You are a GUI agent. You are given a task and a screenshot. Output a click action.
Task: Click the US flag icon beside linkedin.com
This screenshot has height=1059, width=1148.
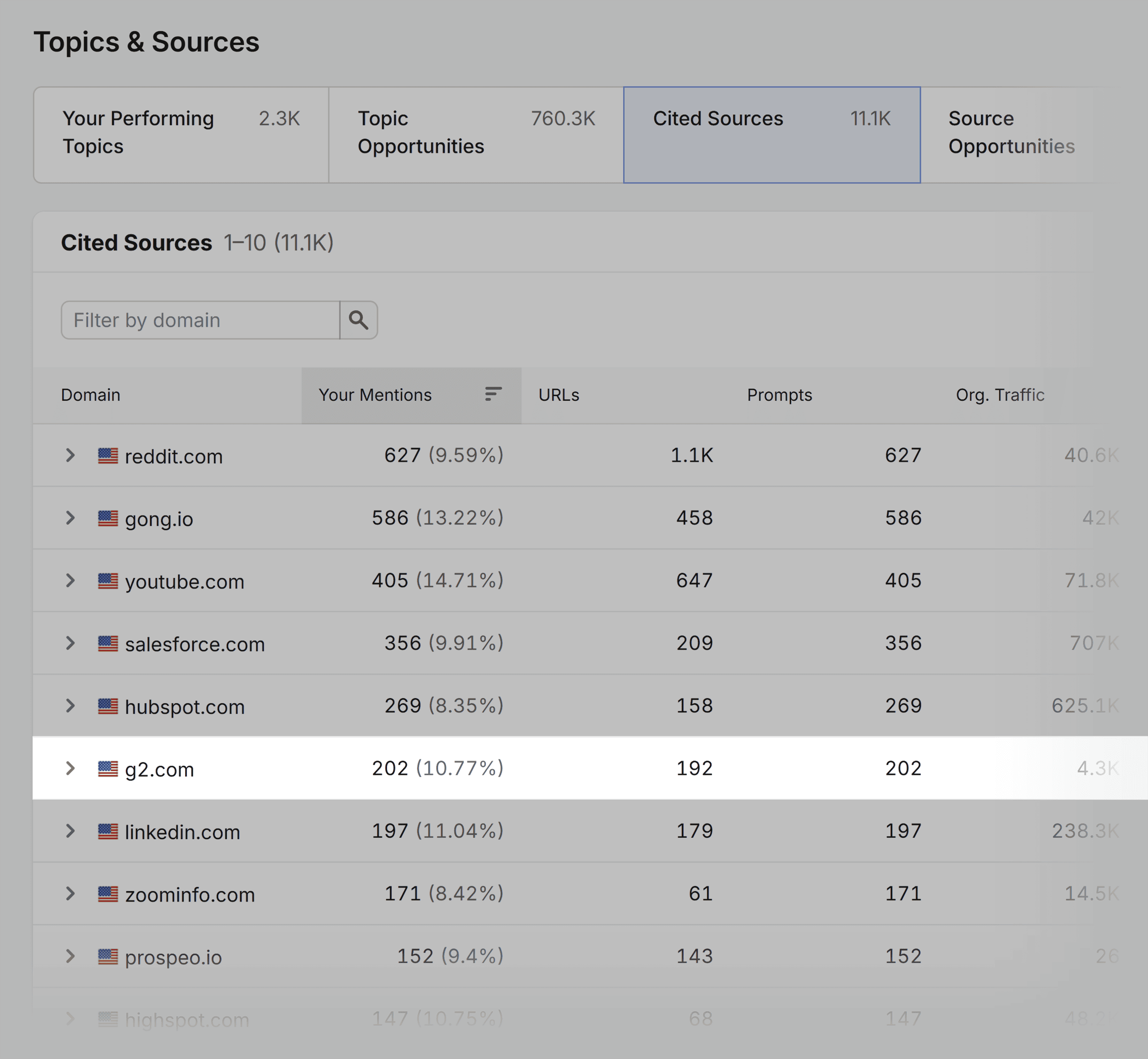point(108,831)
